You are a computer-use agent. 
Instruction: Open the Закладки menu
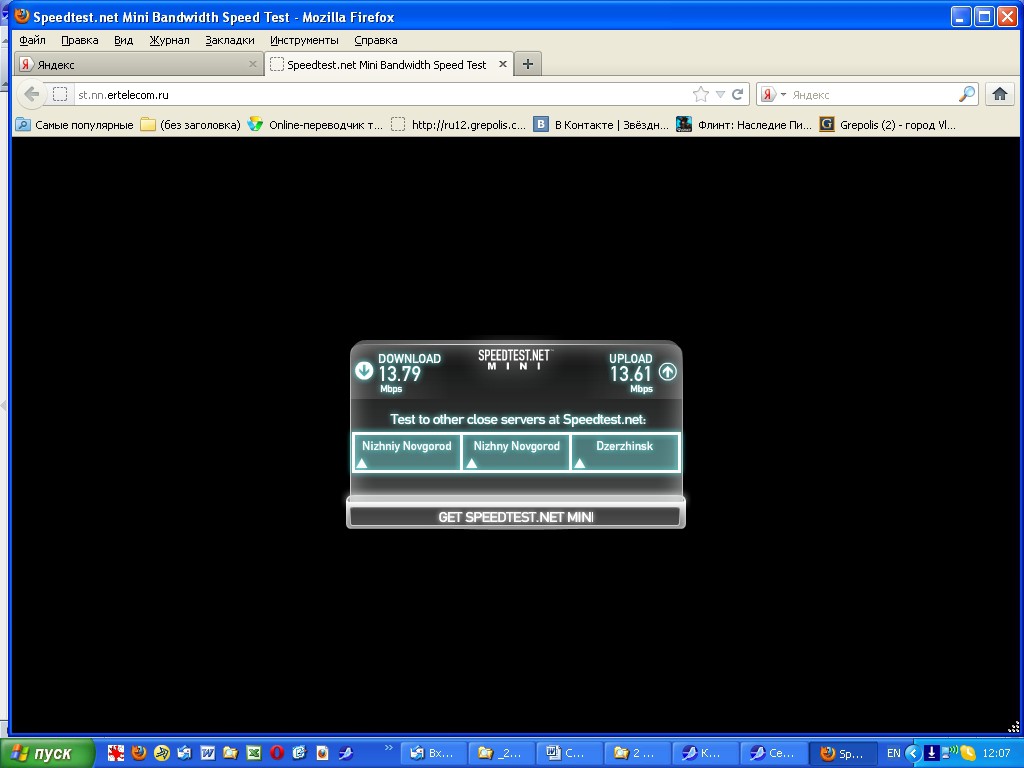[230, 40]
